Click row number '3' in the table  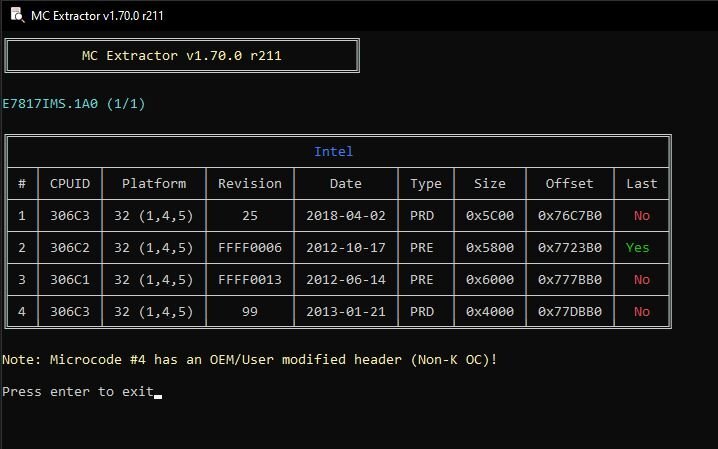coord(22,280)
